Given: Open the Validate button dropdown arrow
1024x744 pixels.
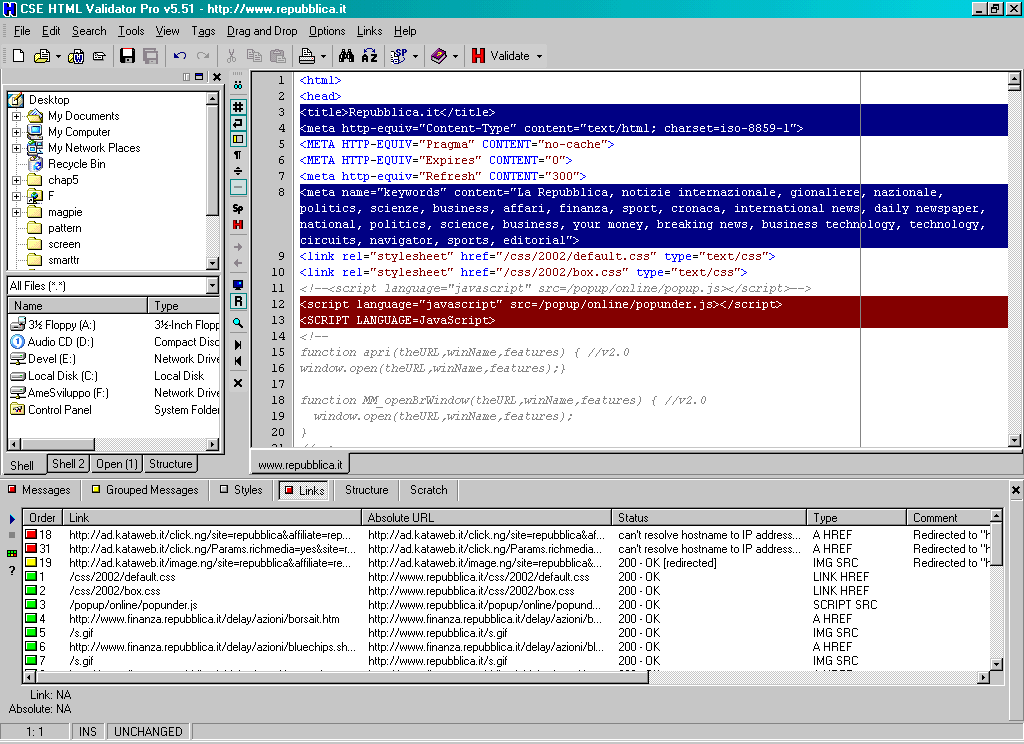Looking at the screenshot, I should coord(540,56).
